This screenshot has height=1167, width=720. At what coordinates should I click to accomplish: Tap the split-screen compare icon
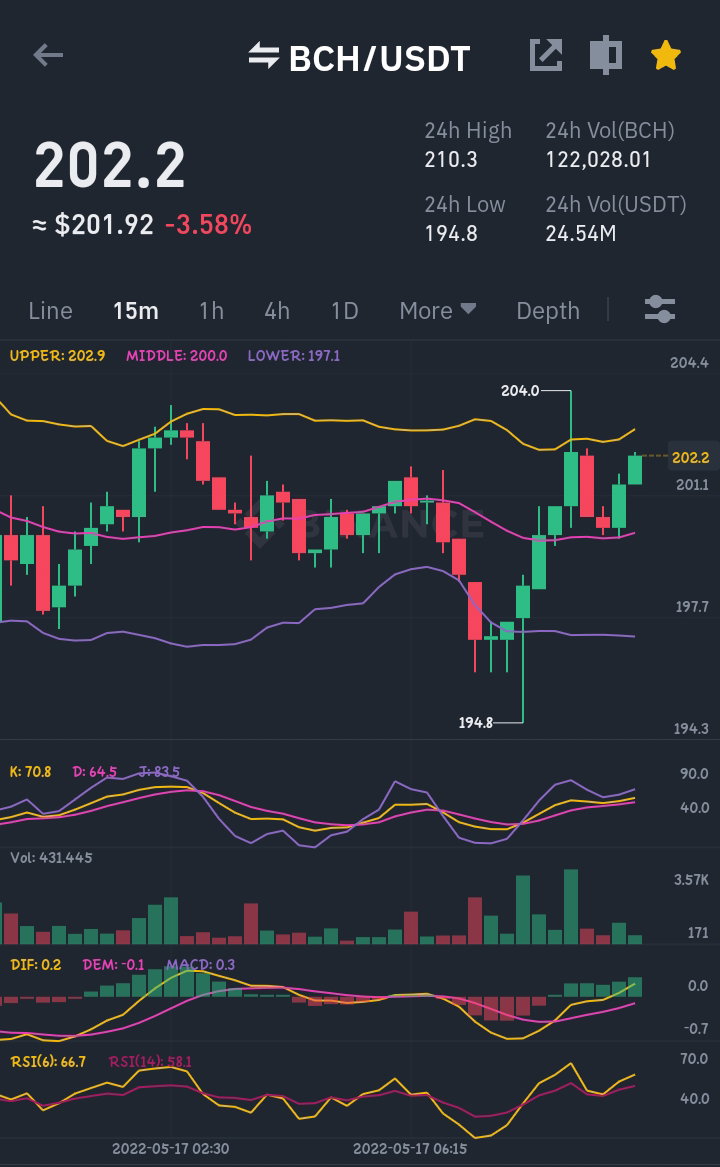(x=605, y=55)
